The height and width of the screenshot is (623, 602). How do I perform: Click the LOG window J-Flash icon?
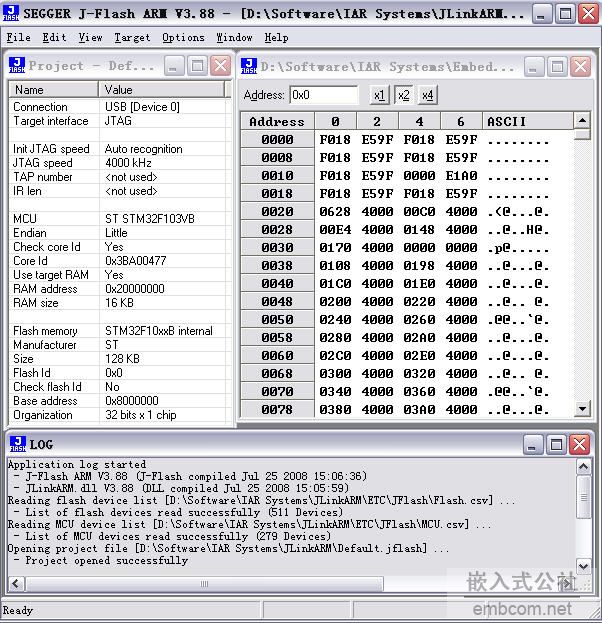(x=18, y=444)
